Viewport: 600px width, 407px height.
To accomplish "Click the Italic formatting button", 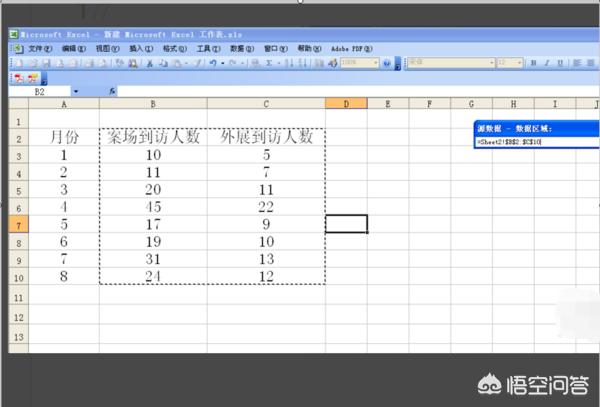I will click(548, 62).
